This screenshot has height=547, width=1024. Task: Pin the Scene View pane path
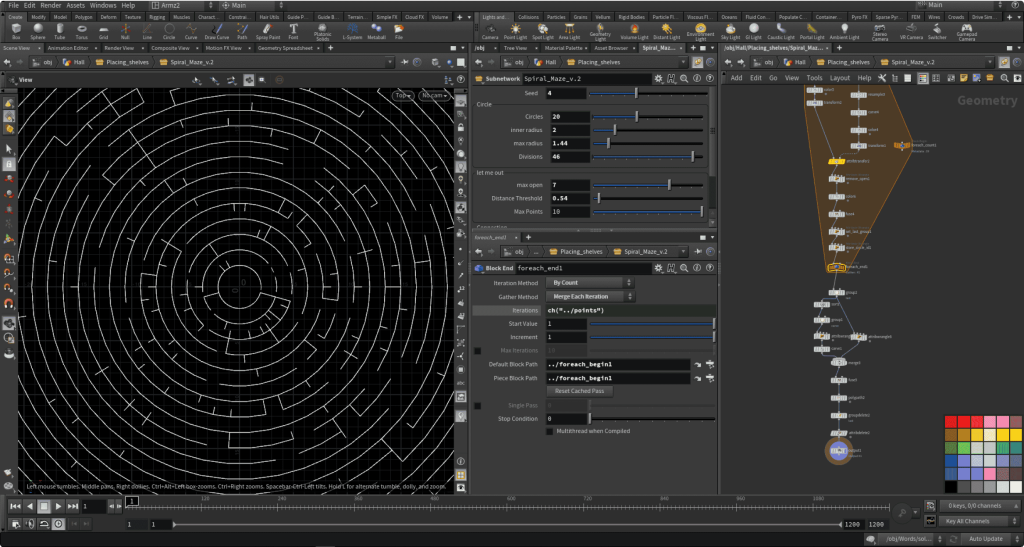[405, 62]
